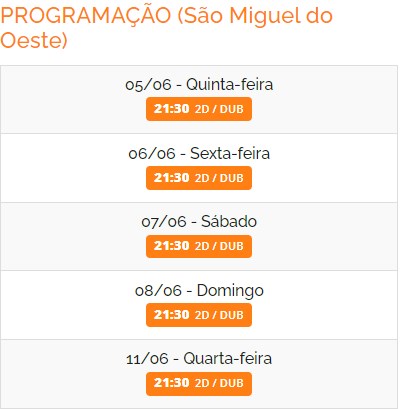
Task: Click the bold 21:30 time under Quarta-feira
Action: (171, 383)
